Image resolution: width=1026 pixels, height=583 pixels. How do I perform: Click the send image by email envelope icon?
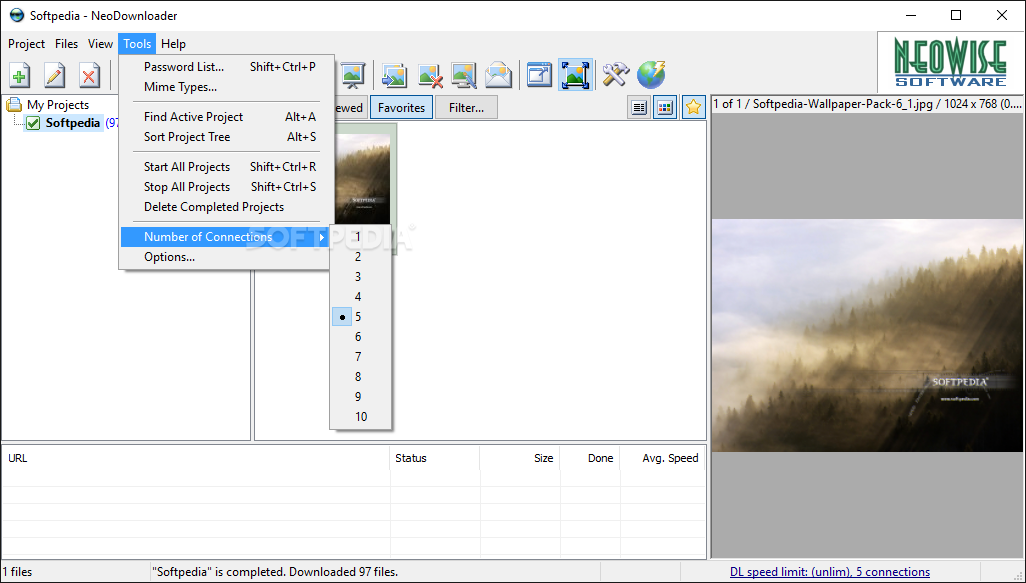click(498, 75)
